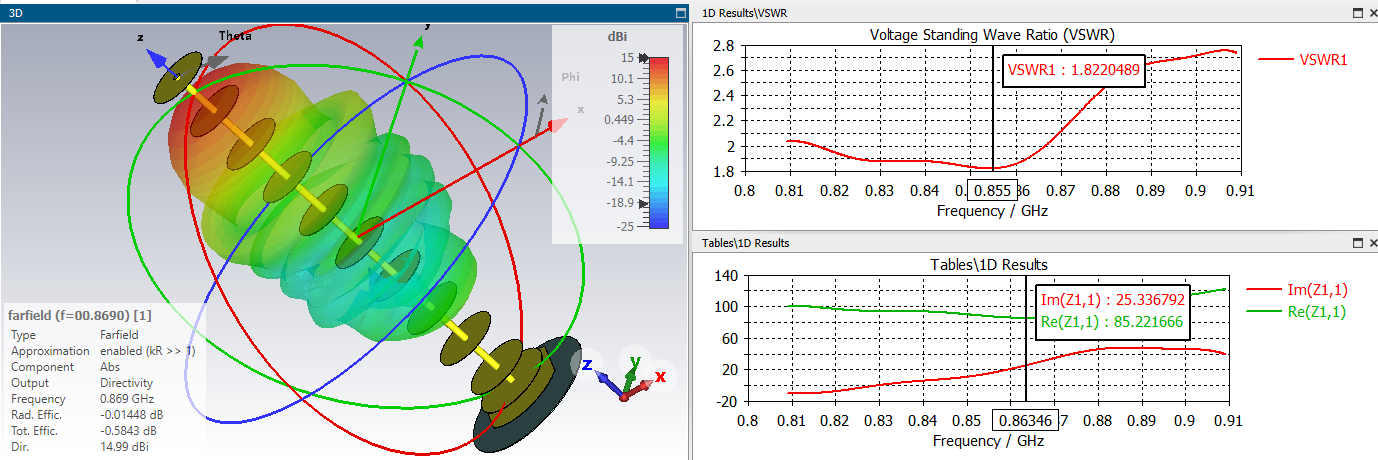Maximize the 1D Results\VSWR panel
This screenshot has width=1378, height=460.
coord(1357,12)
